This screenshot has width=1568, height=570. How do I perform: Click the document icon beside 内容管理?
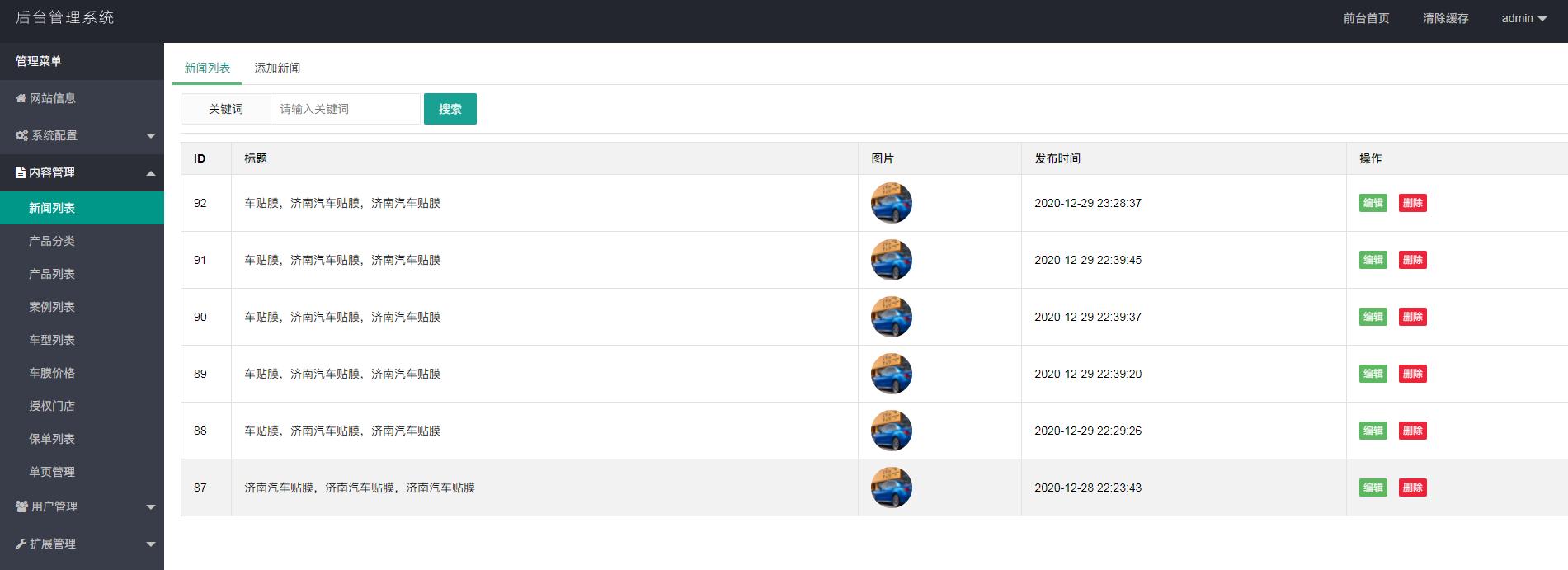[21, 172]
